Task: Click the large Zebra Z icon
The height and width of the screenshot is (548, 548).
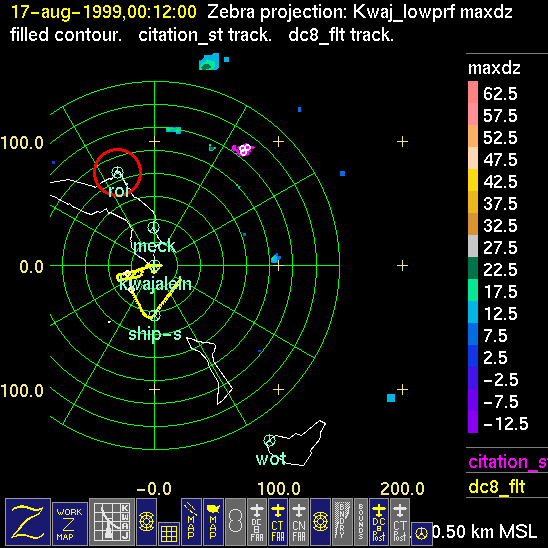Action: click(x=28, y=522)
